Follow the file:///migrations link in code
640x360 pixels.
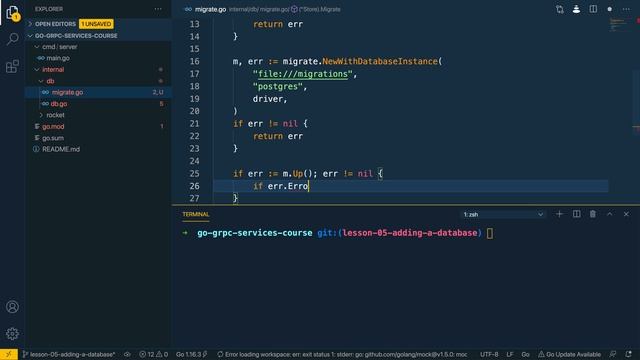(x=302, y=74)
